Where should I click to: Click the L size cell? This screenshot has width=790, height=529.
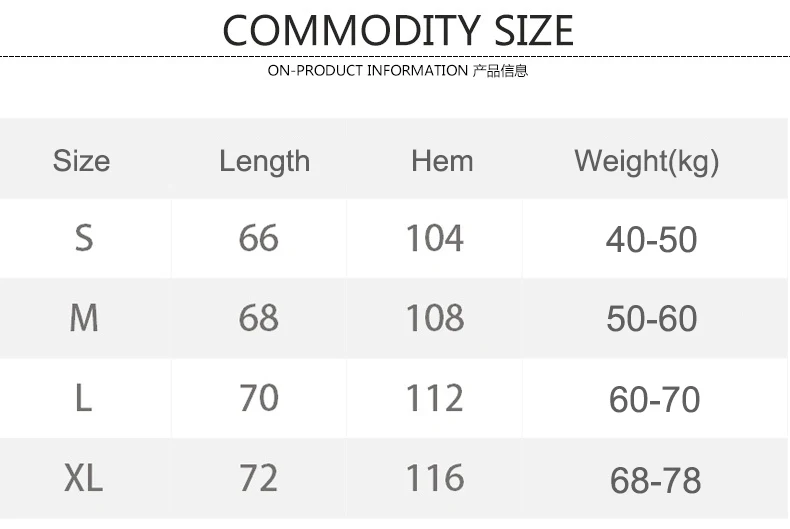pos(84,398)
